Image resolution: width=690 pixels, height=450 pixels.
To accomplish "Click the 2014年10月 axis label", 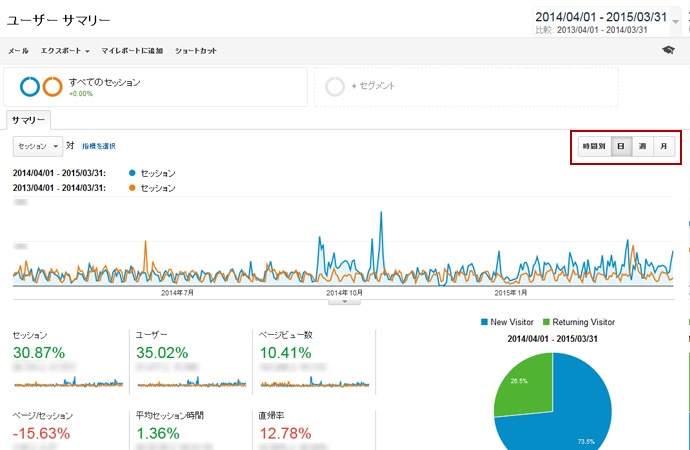I will click(x=345, y=293).
